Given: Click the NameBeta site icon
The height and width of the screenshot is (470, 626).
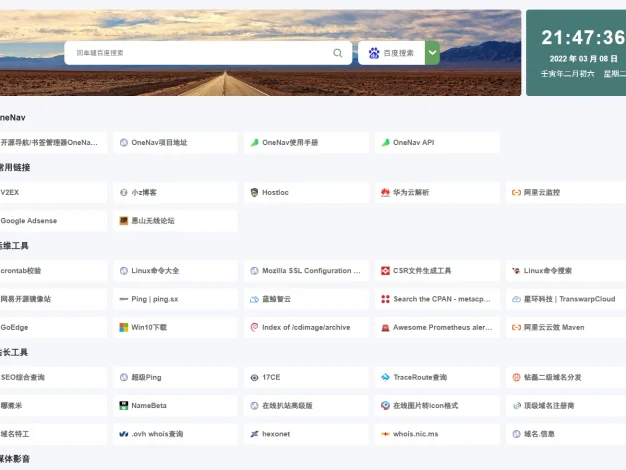Looking at the screenshot, I should [124, 406].
